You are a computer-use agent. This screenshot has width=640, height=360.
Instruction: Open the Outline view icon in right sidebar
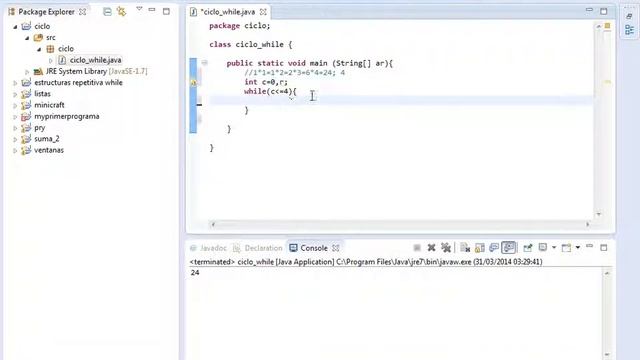(x=629, y=30)
